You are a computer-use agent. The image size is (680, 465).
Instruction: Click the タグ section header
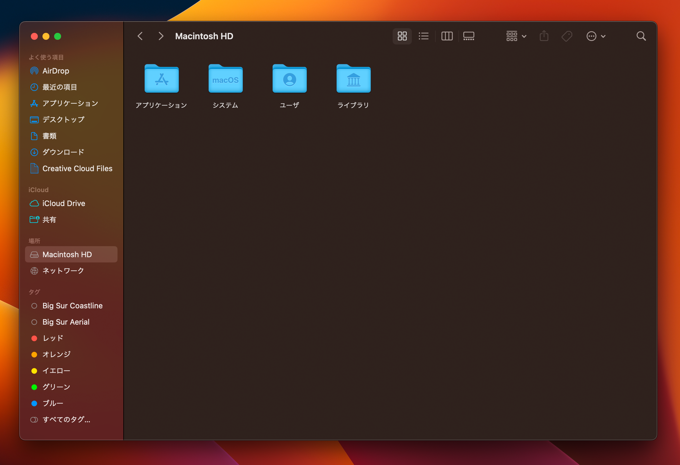[34, 292]
